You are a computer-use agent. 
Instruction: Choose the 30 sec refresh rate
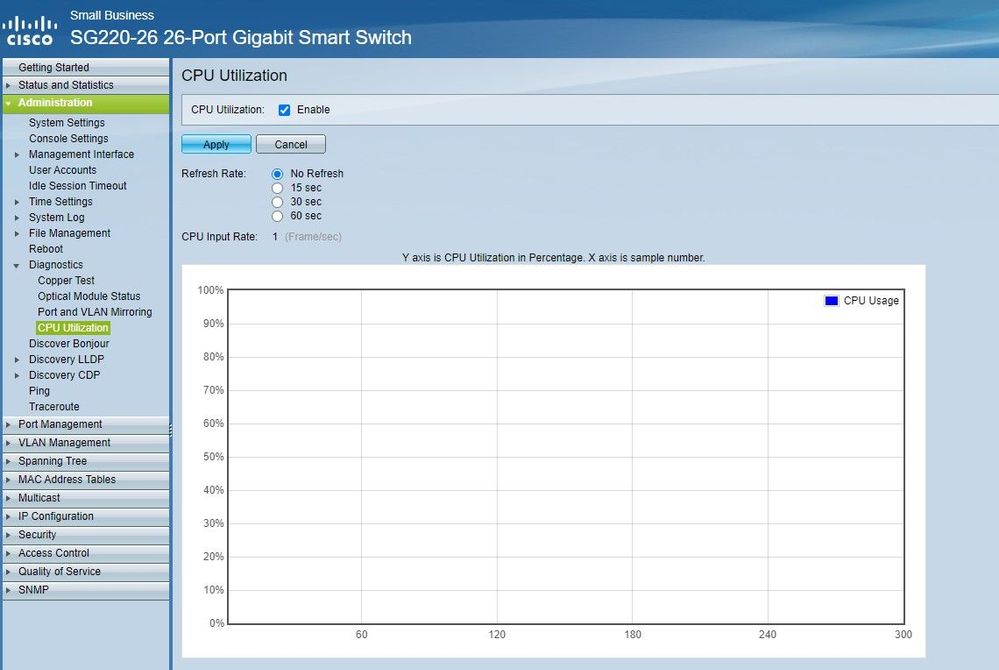277,202
